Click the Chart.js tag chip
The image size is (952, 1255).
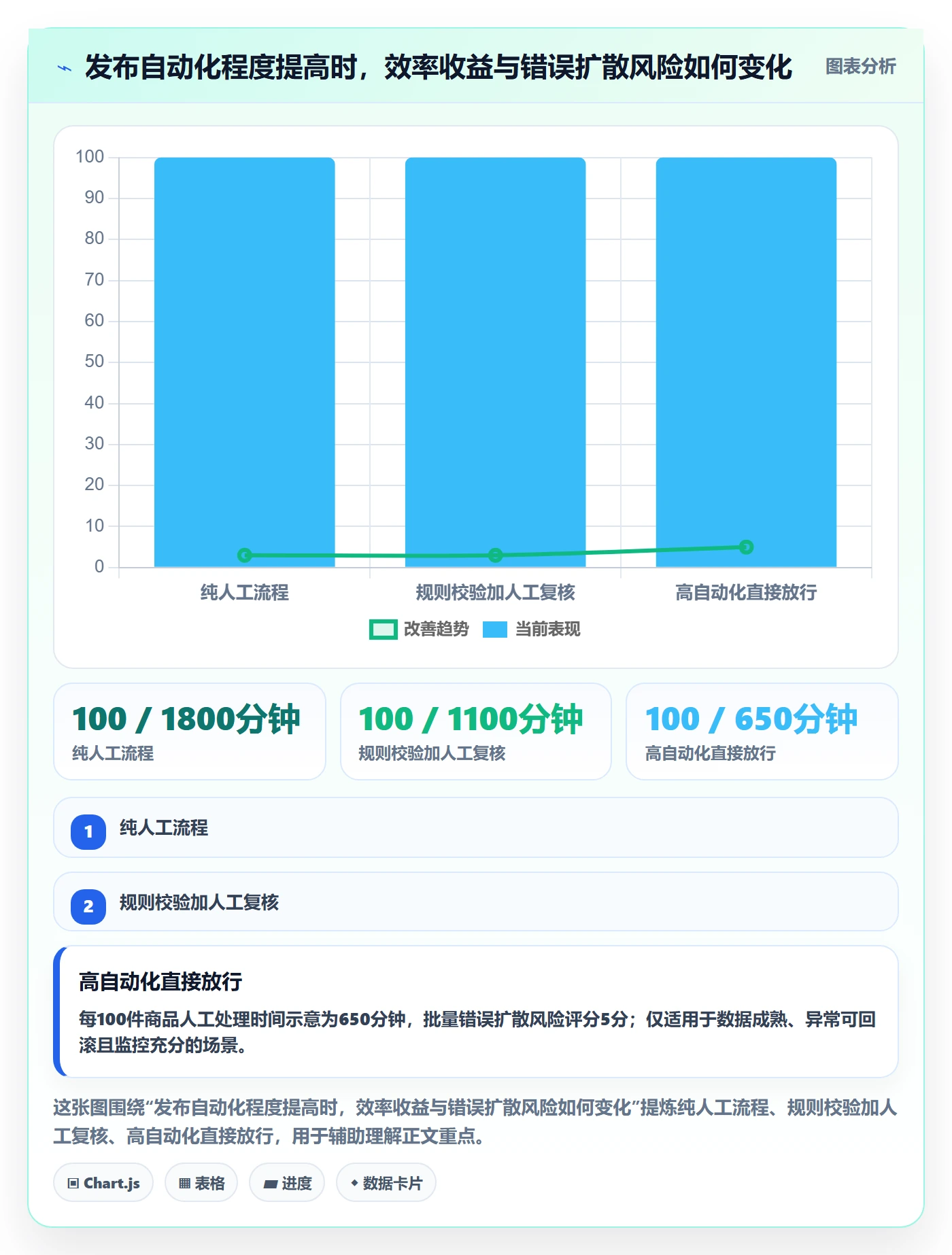[103, 1183]
